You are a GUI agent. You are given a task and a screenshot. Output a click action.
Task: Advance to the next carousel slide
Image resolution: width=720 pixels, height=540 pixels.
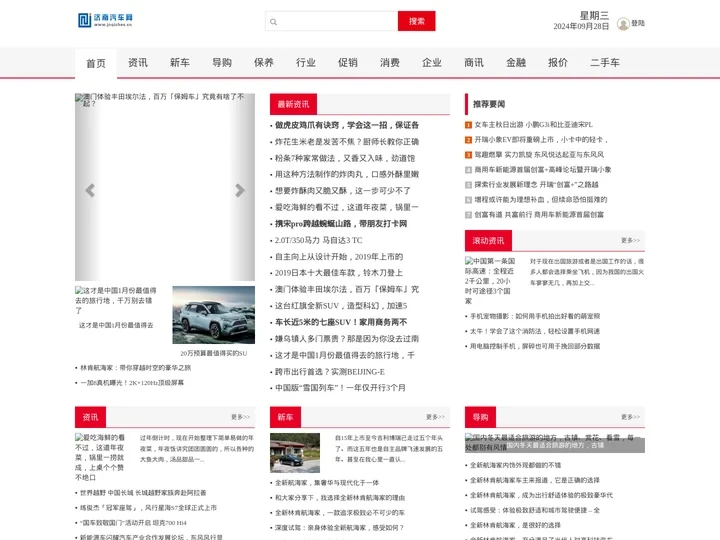tap(240, 190)
